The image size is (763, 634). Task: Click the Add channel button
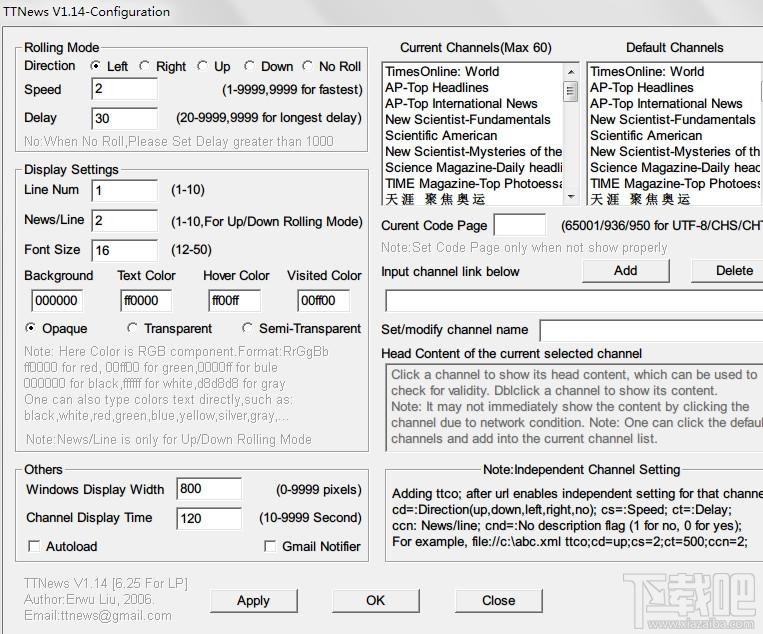(x=626, y=271)
